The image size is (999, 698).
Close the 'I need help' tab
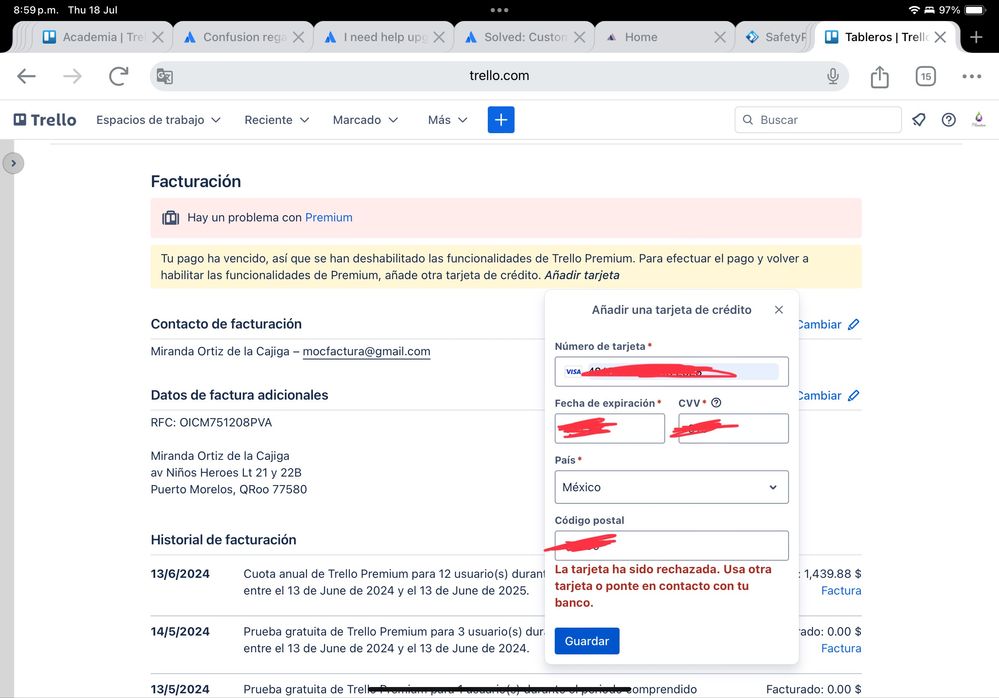tap(439, 37)
